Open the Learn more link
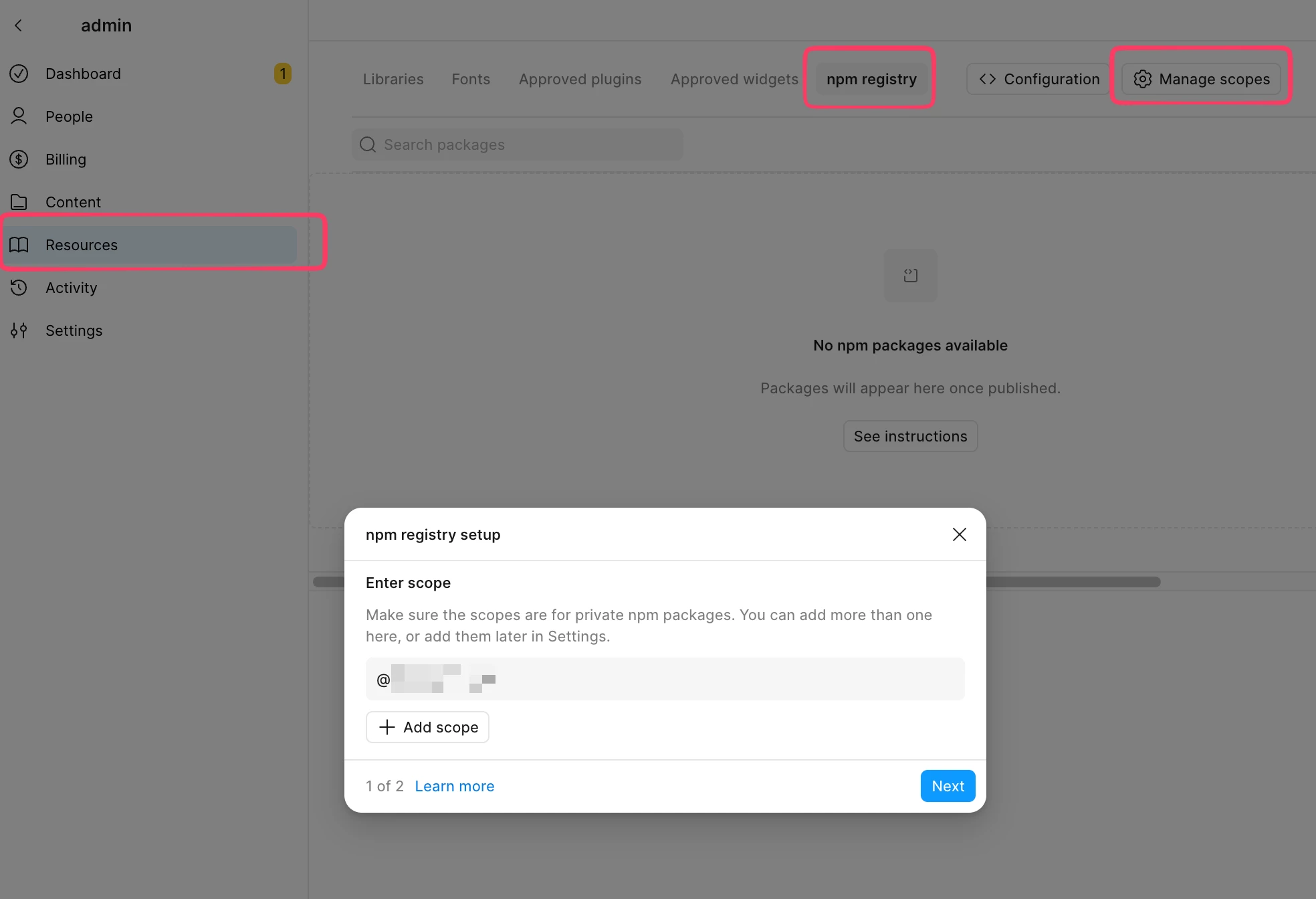Image resolution: width=1316 pixels, height=899 pixels. [x=454, y=786]
